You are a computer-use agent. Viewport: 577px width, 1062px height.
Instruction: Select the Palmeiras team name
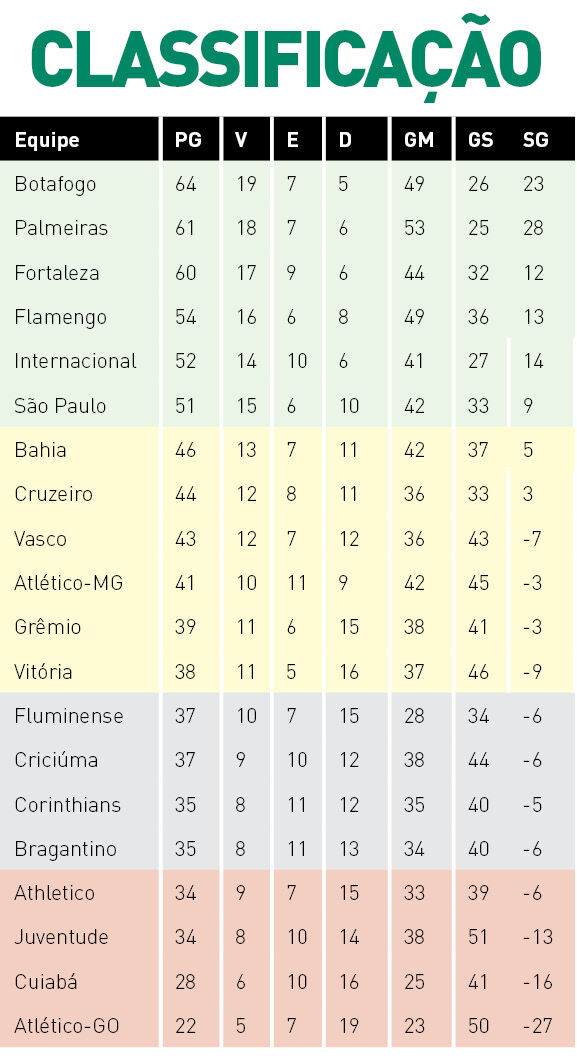point(61,228)
